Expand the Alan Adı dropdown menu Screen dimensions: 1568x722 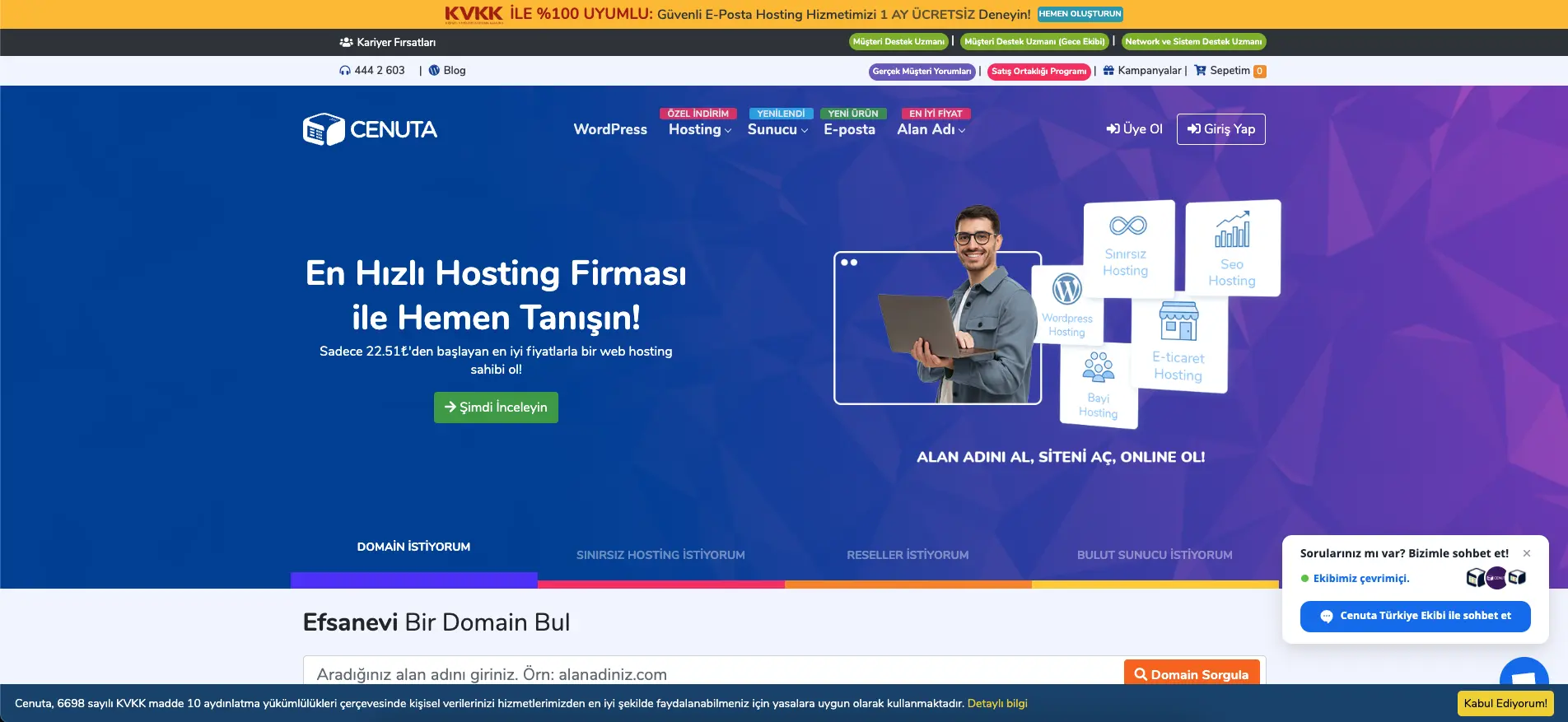pyautogui.click(x=931, y=129)
